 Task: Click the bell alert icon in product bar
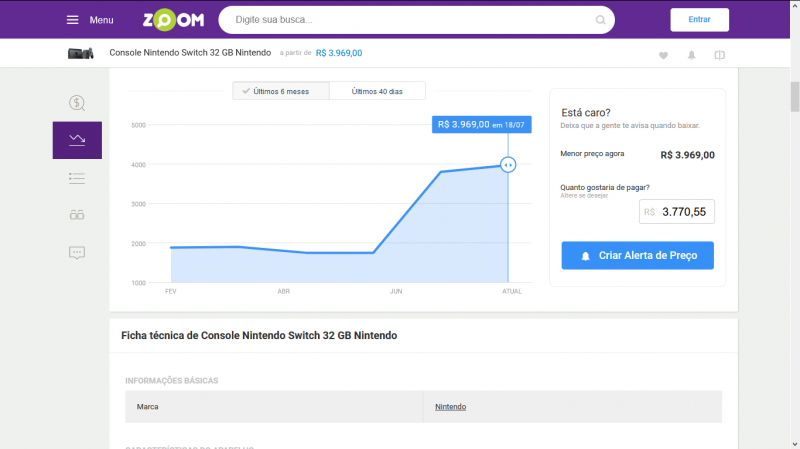coord(691,55)
